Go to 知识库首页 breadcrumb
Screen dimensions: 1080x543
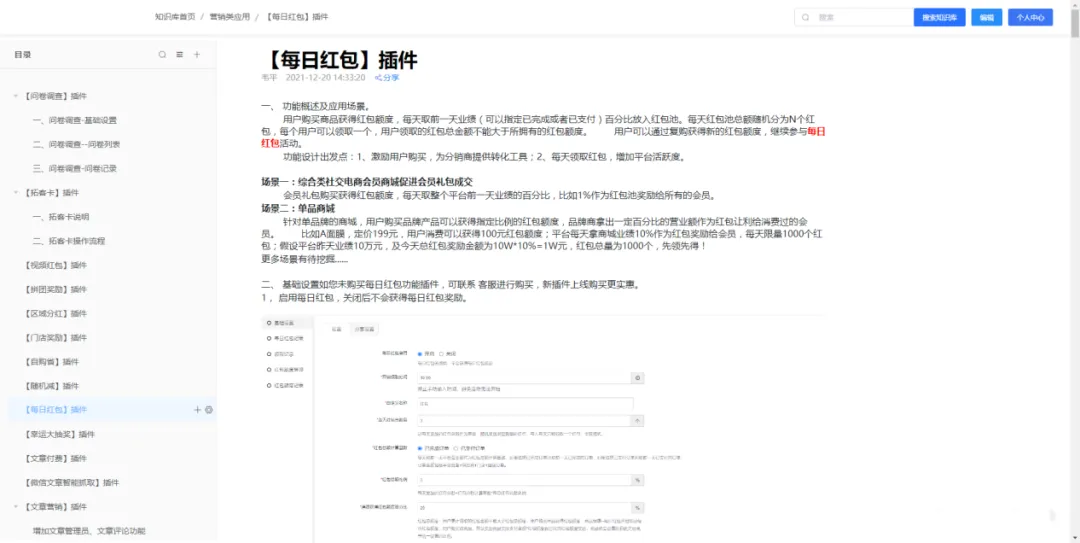(x=175, y=17)
